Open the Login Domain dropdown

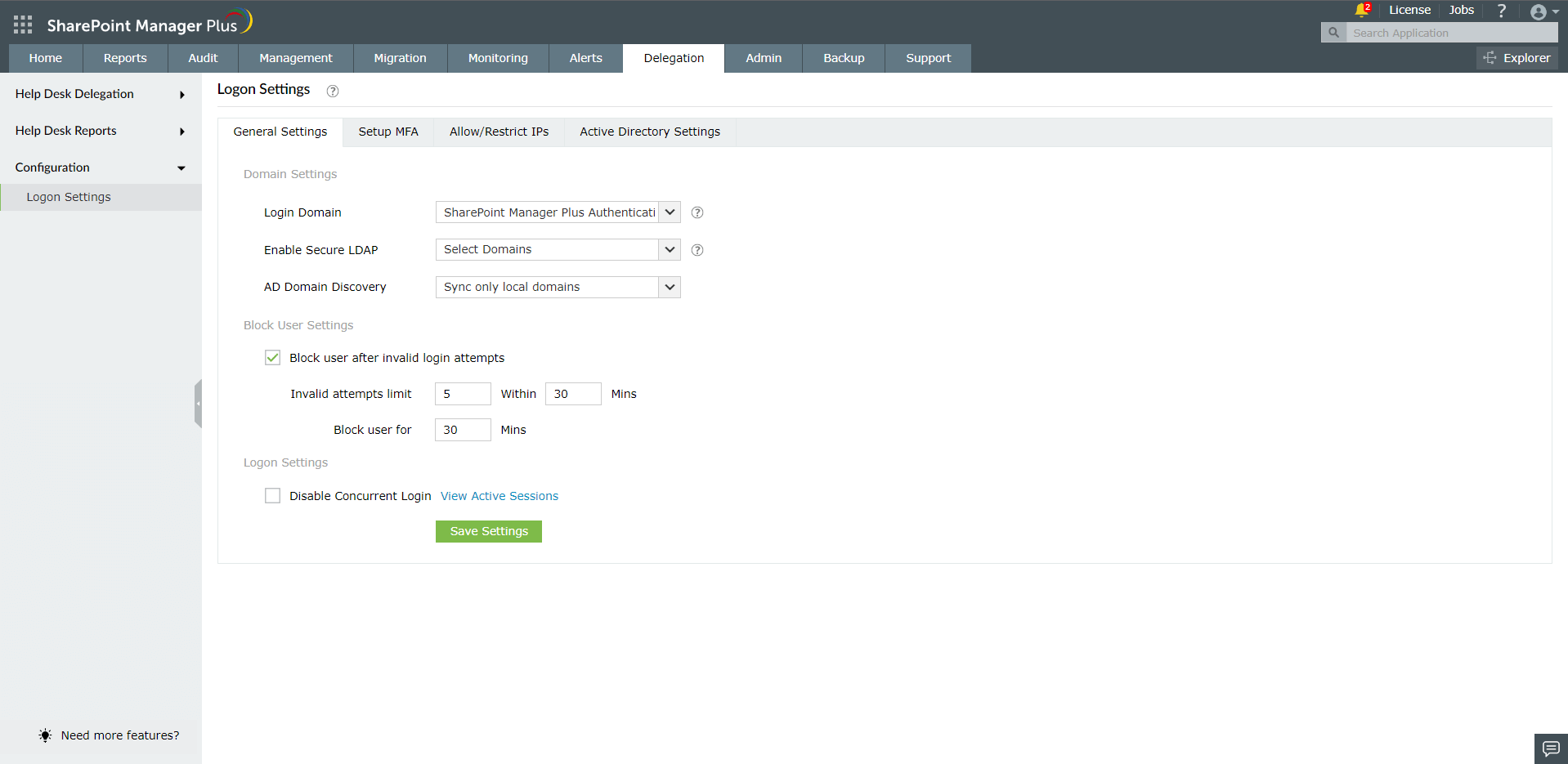(x=670, y=212)
